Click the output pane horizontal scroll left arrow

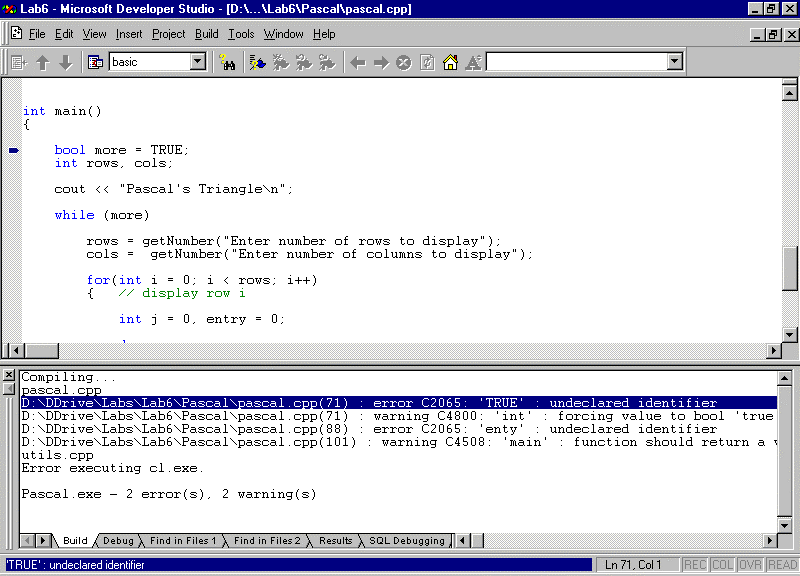click(463, 540)
